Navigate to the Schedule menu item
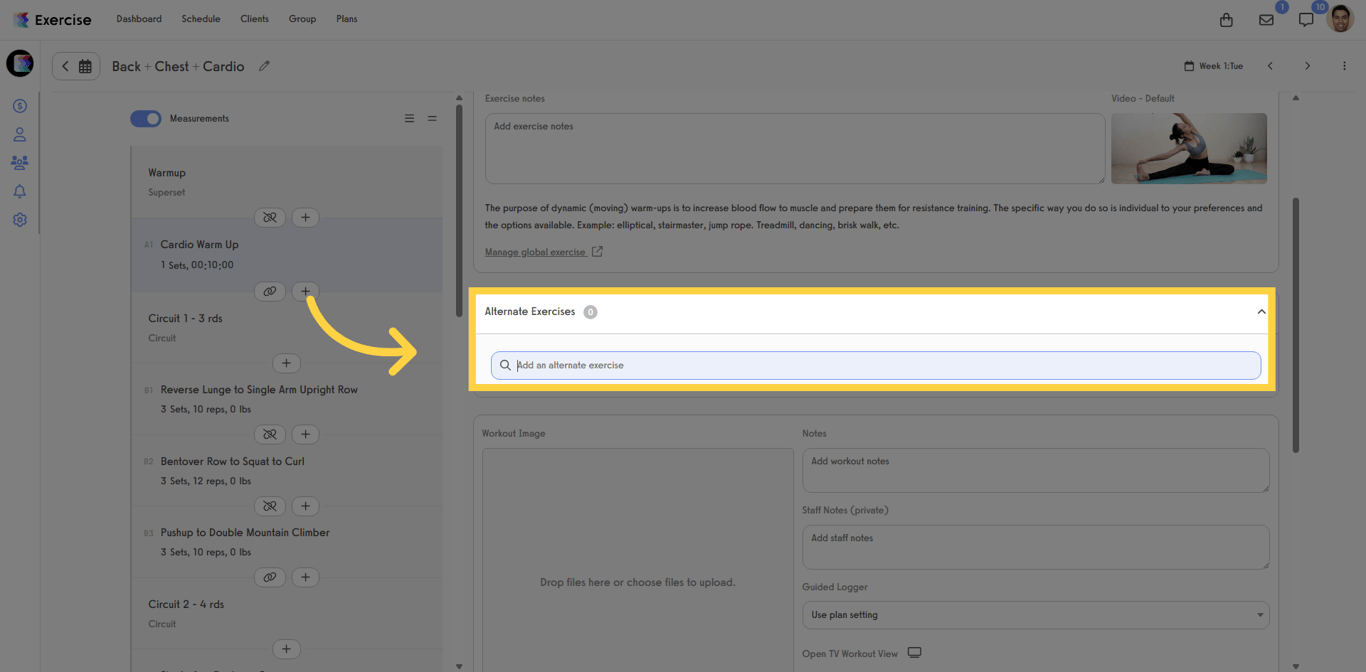This screenshot has height=672, width=1366. (x=200, y=18)
